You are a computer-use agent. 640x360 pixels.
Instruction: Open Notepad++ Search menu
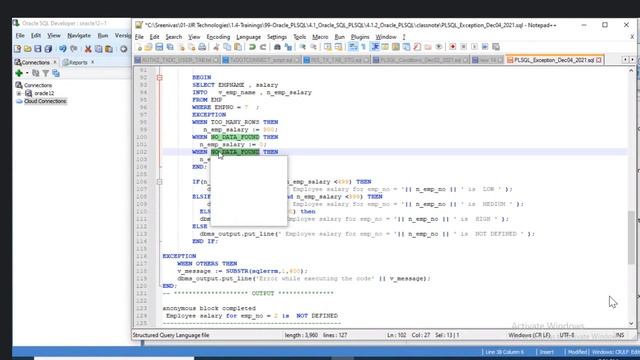coord(173,37)
